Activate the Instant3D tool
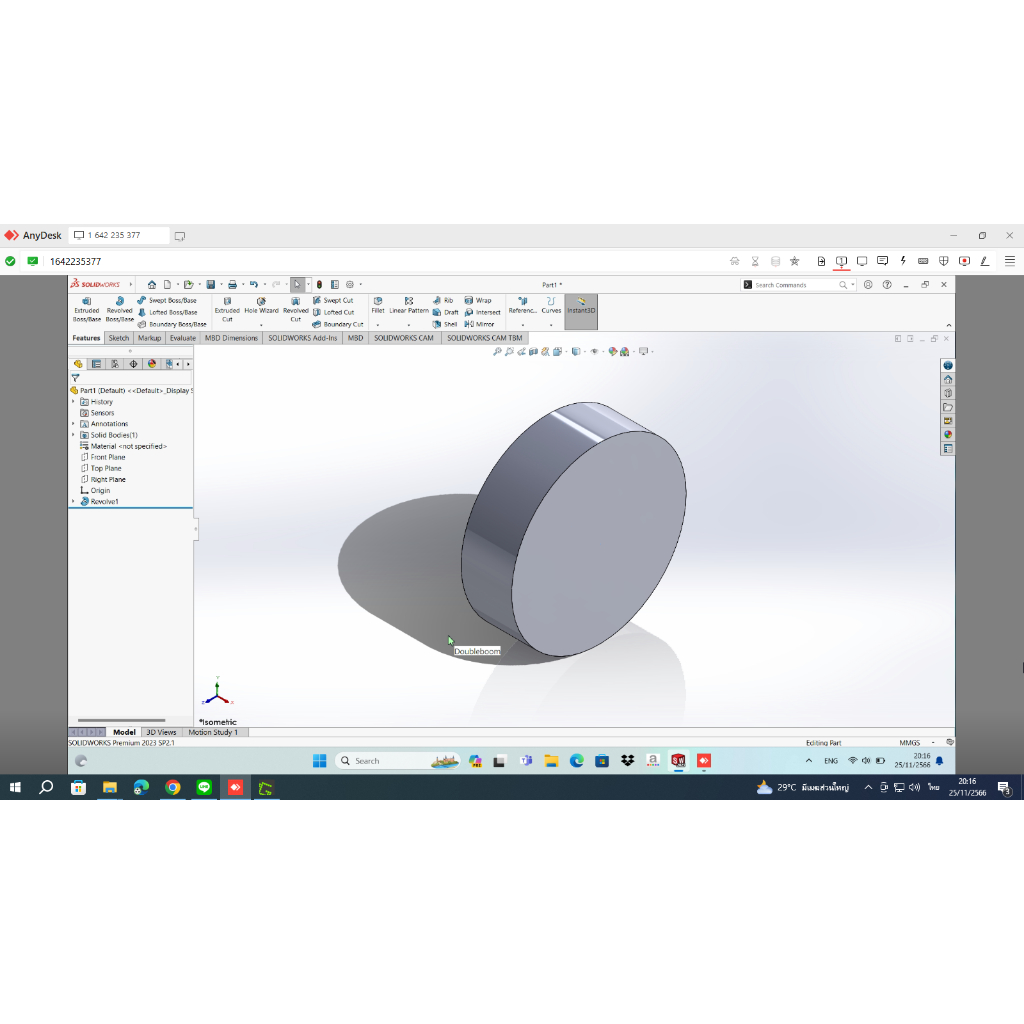This screenshot has height=1024, width=1024. click(x=581, y=310)
